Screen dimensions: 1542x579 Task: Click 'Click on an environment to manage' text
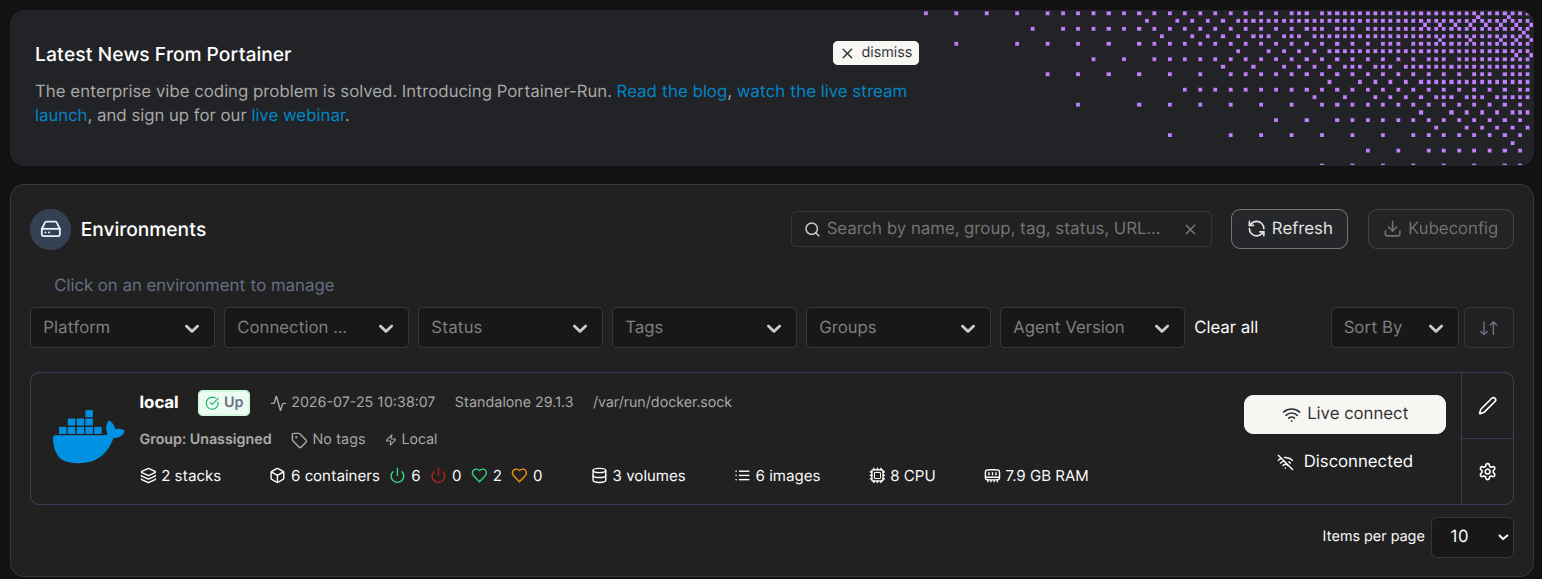click(x=194, y=285)
